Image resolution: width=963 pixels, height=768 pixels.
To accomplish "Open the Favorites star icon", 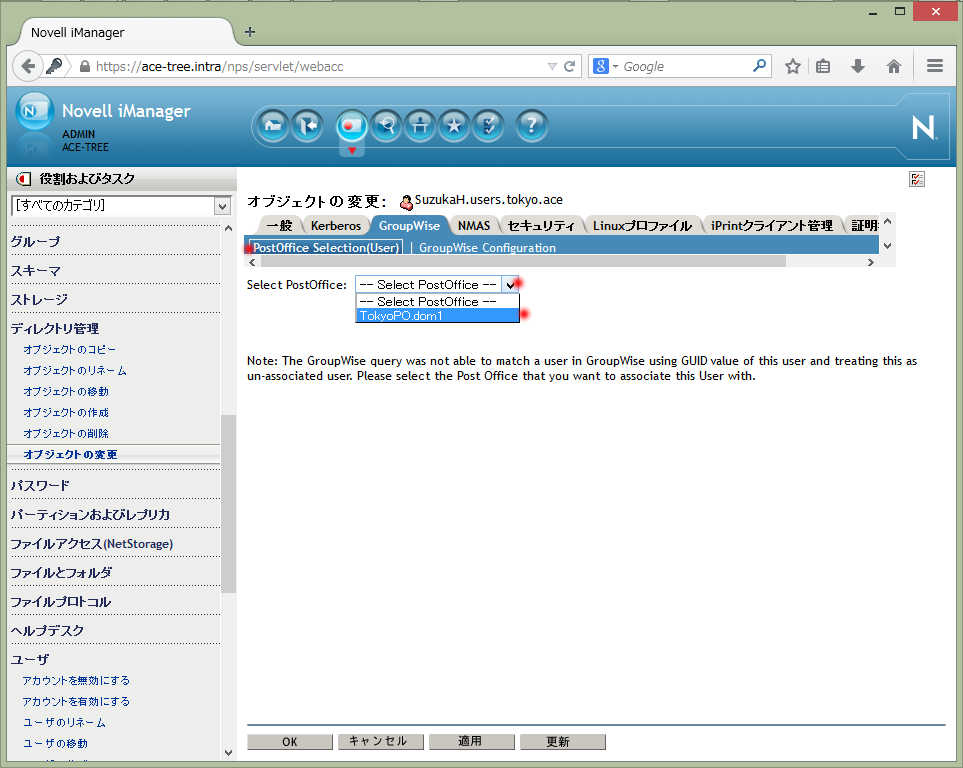I will click(x=454, y=126).
